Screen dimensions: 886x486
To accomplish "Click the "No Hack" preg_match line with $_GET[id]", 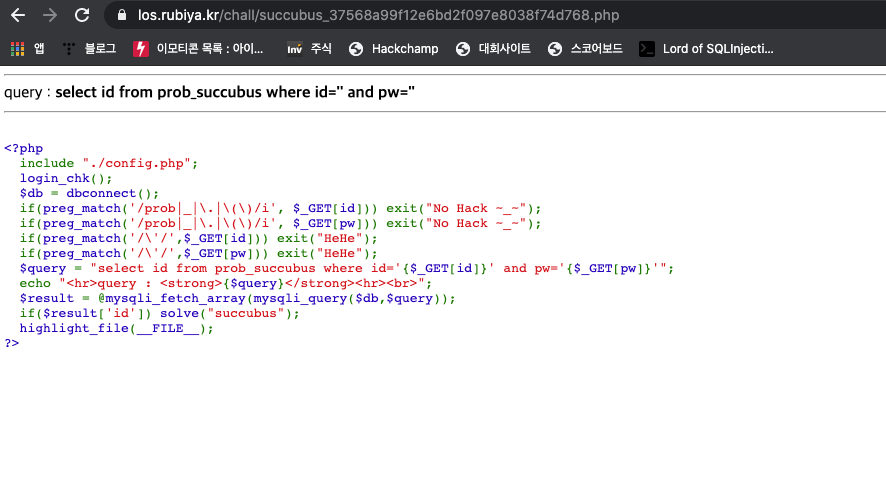I will click(x=280, y=209).
